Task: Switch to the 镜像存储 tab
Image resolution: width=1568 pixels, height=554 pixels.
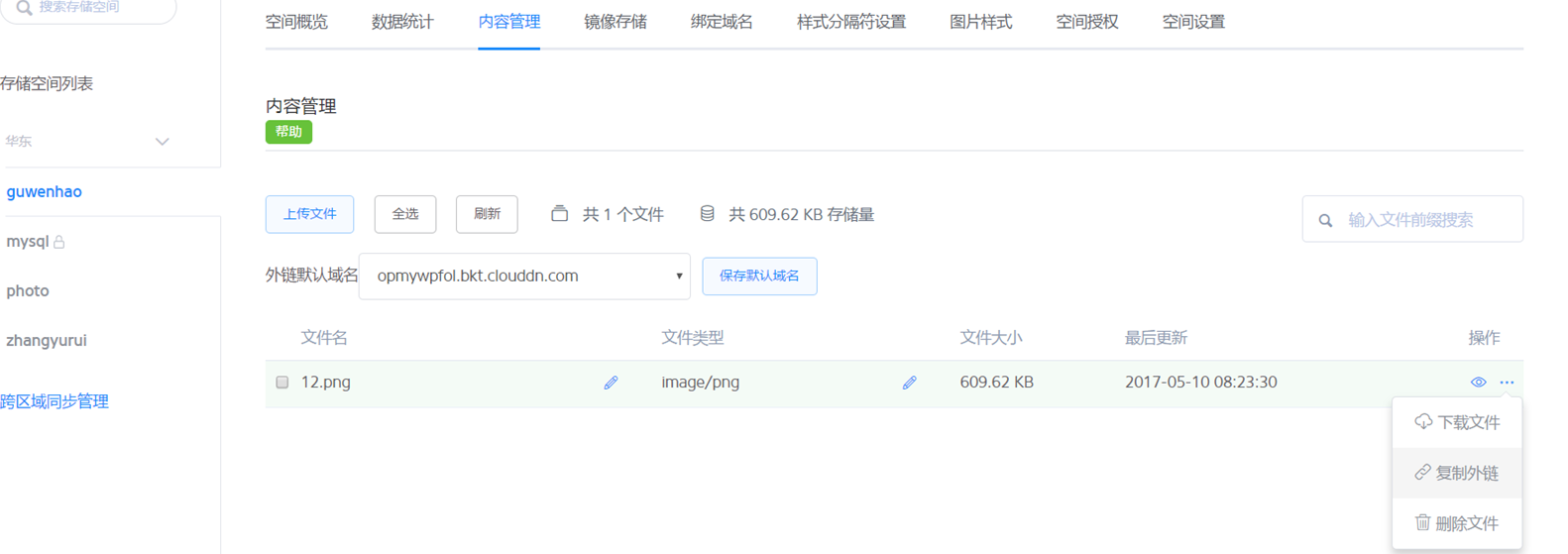Action: click(x=616, y=22)
